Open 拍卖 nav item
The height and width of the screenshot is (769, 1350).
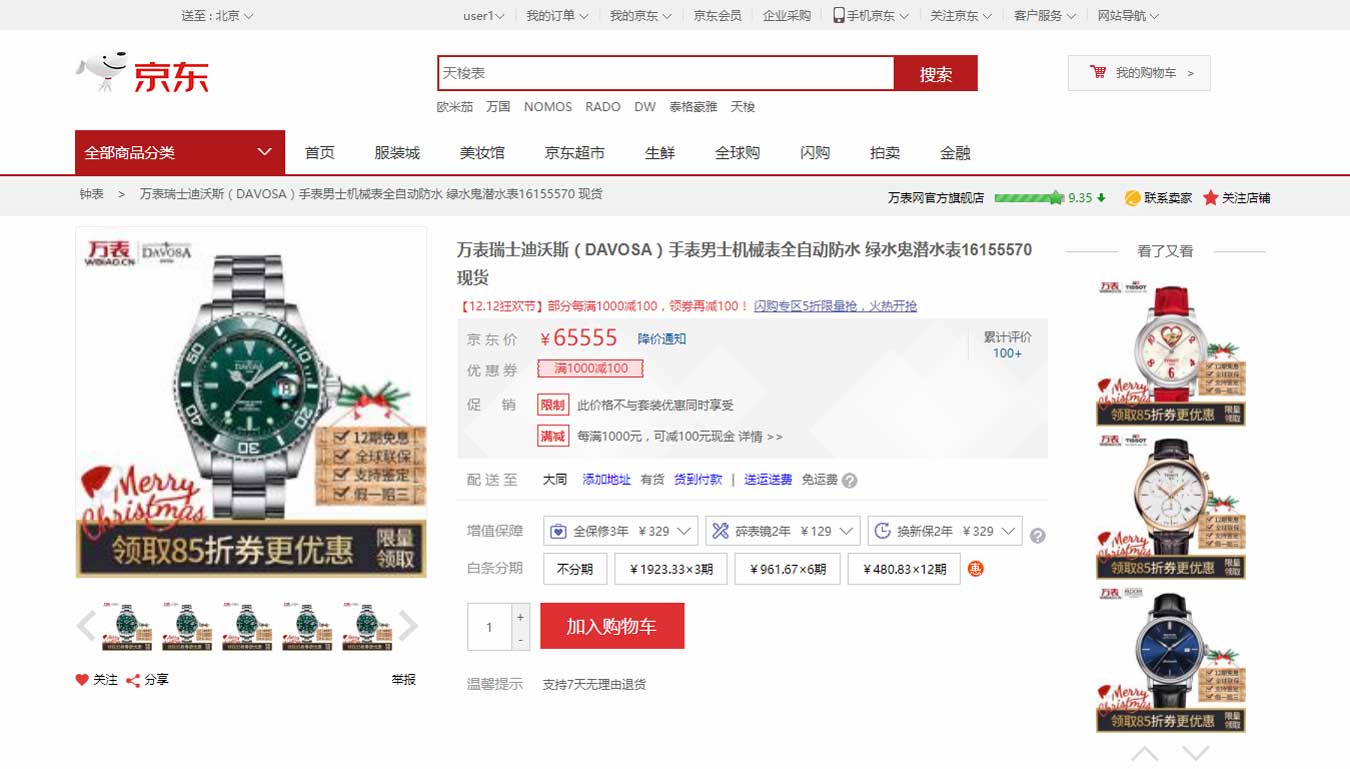pos(885,153)
